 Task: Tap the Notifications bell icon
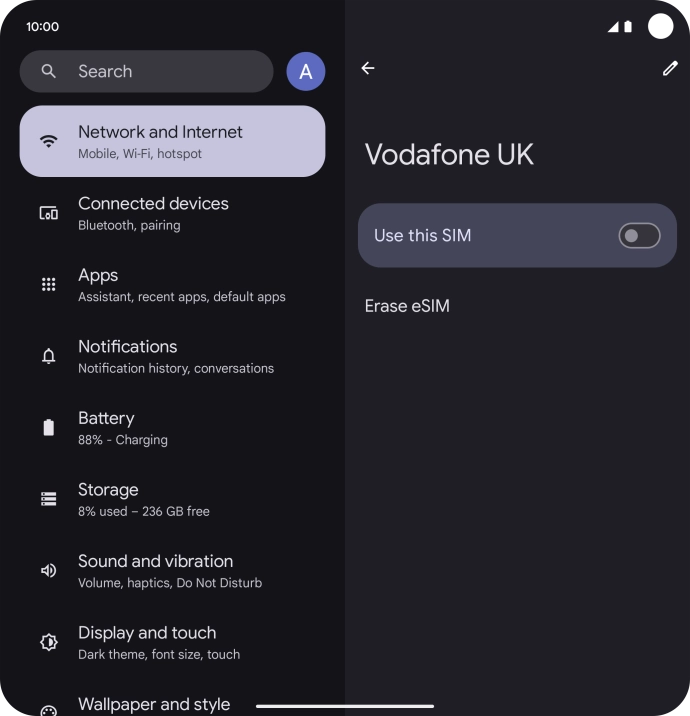48,356
